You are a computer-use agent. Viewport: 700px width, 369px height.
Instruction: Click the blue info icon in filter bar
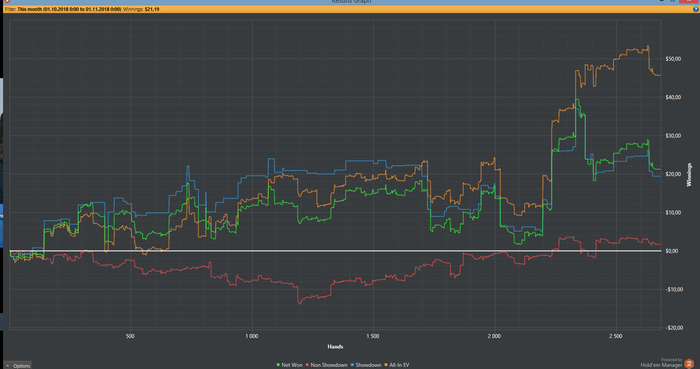696,9
